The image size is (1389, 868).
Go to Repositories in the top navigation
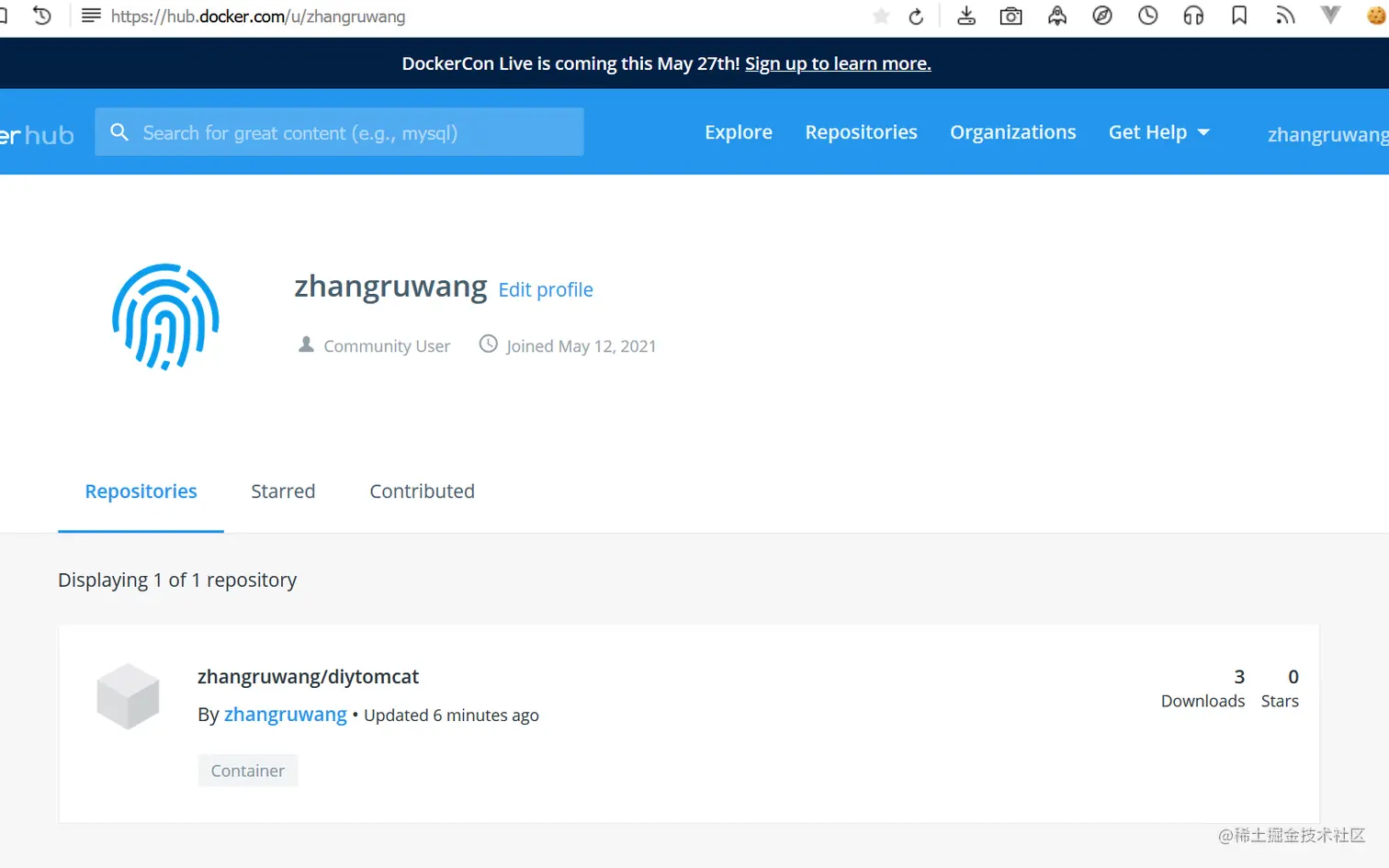click(x=861, y=132)
